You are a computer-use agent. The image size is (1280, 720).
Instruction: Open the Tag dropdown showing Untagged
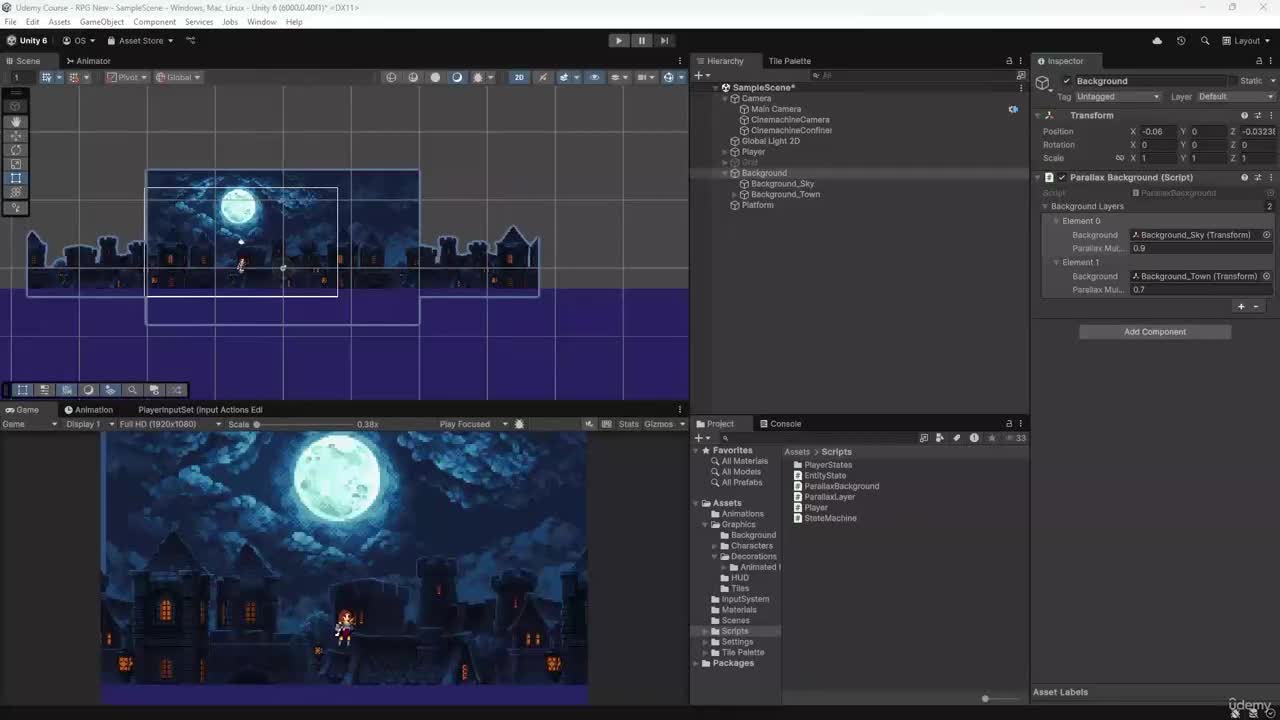[1118, 97]
